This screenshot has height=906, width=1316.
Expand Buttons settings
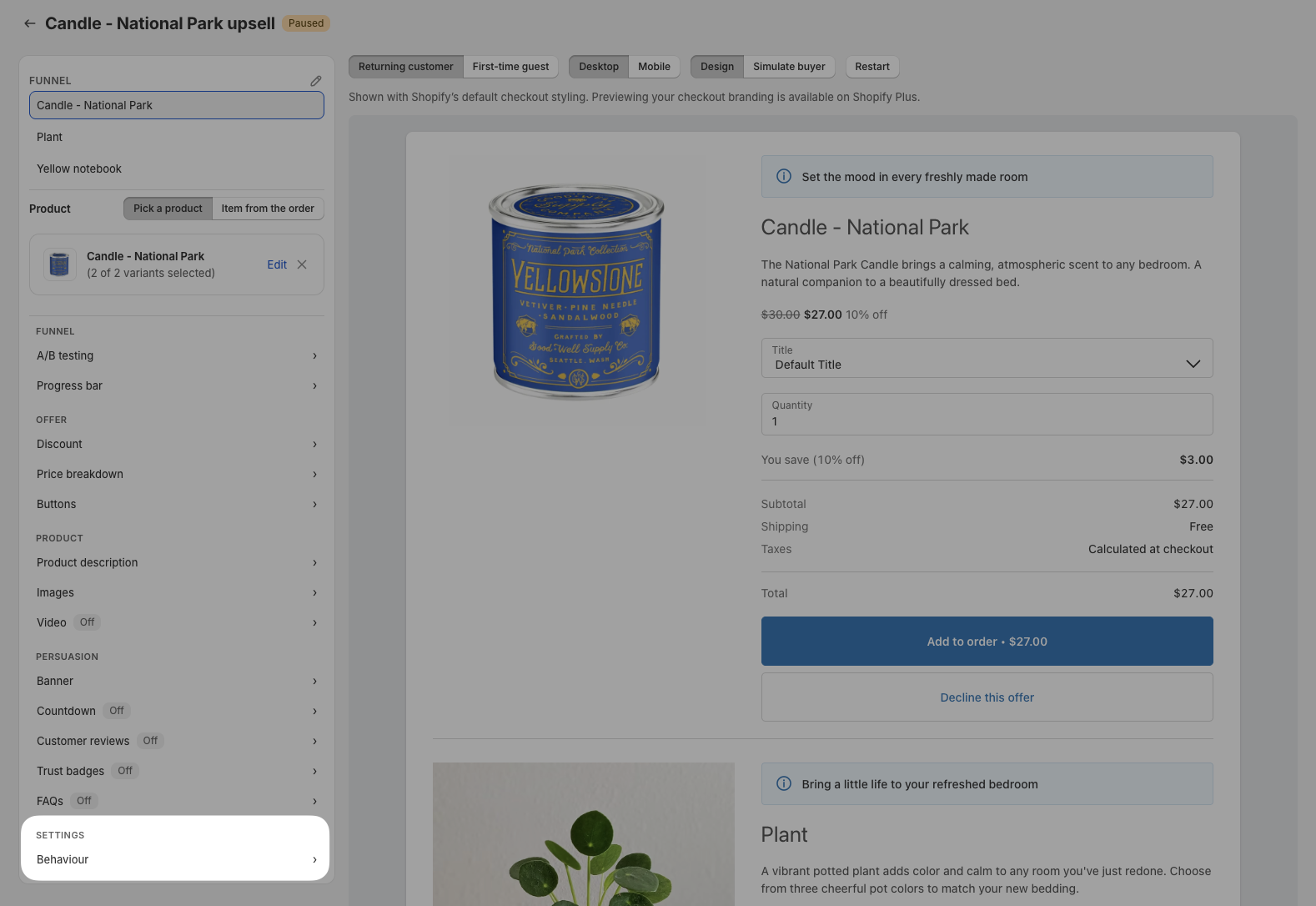[x=177, y=504]
